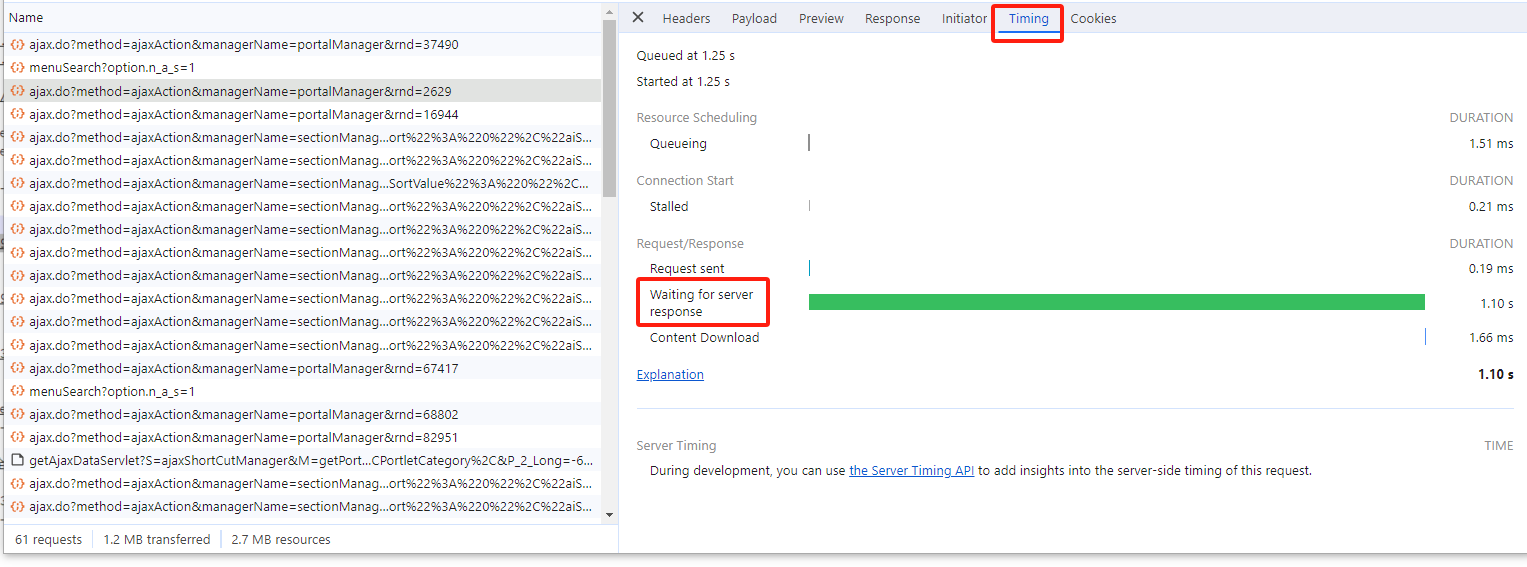Image resolution: width=1527 pixels, height=567 pixels.
Task: Open the Server Timing API link
Action: click(x=911, y=470)
